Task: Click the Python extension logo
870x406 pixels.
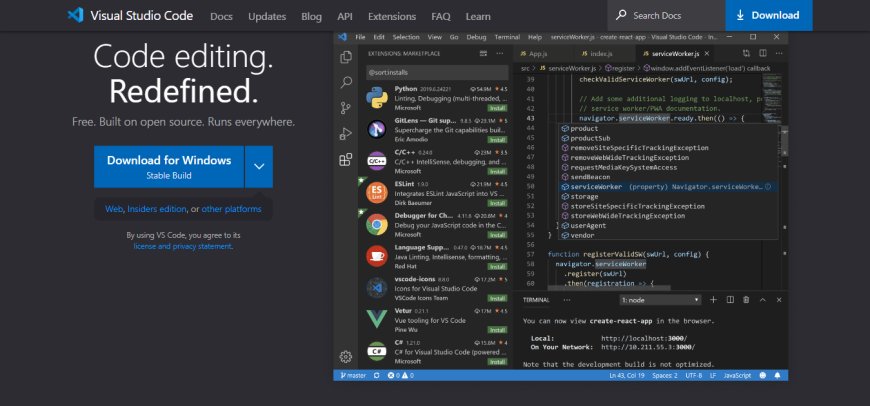Action: click(x=377, y=98)
